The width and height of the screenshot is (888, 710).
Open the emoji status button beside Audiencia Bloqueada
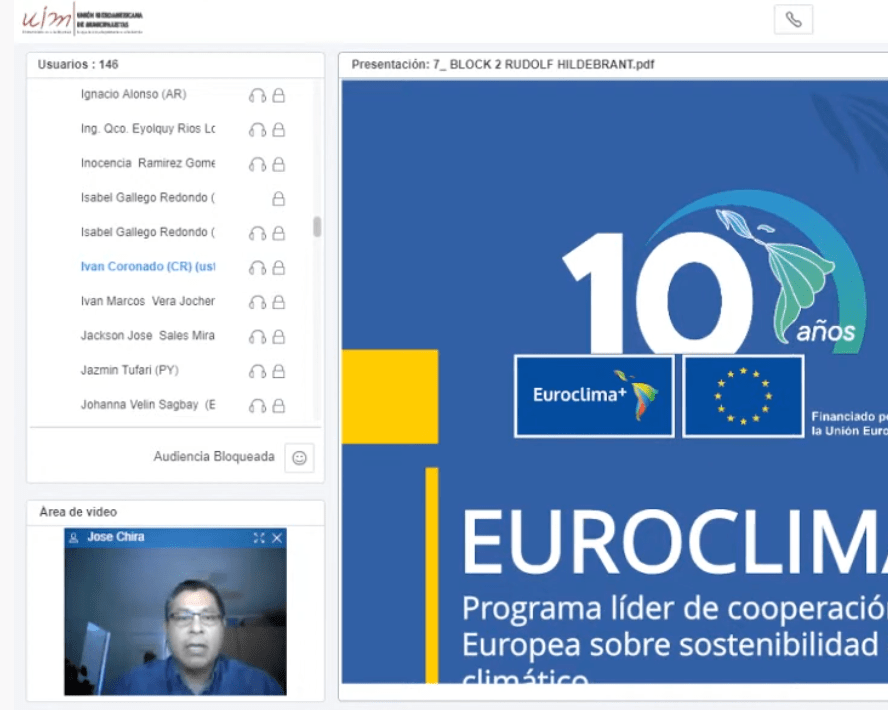pos(299,457)
